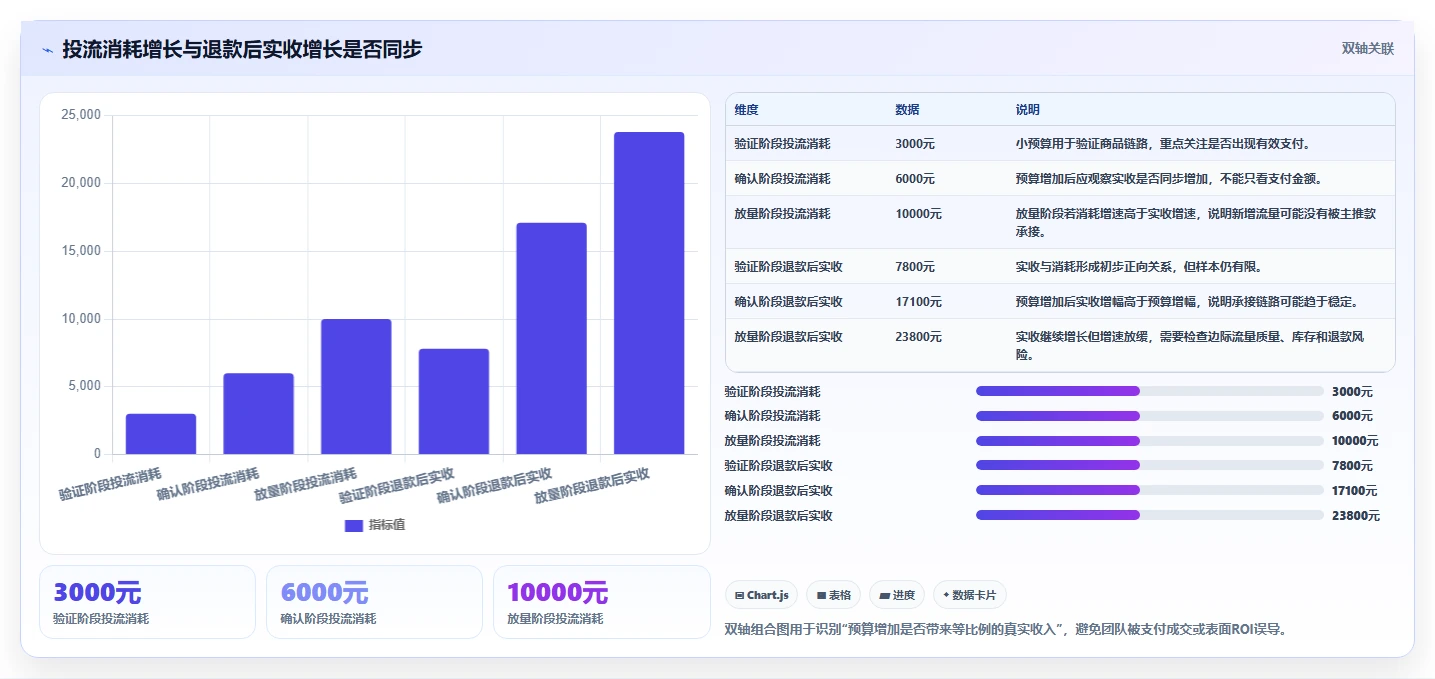1435x679 pixels.
Task: Click the 验证阶段退款后实收 label in the table
Action: [788, 267]
